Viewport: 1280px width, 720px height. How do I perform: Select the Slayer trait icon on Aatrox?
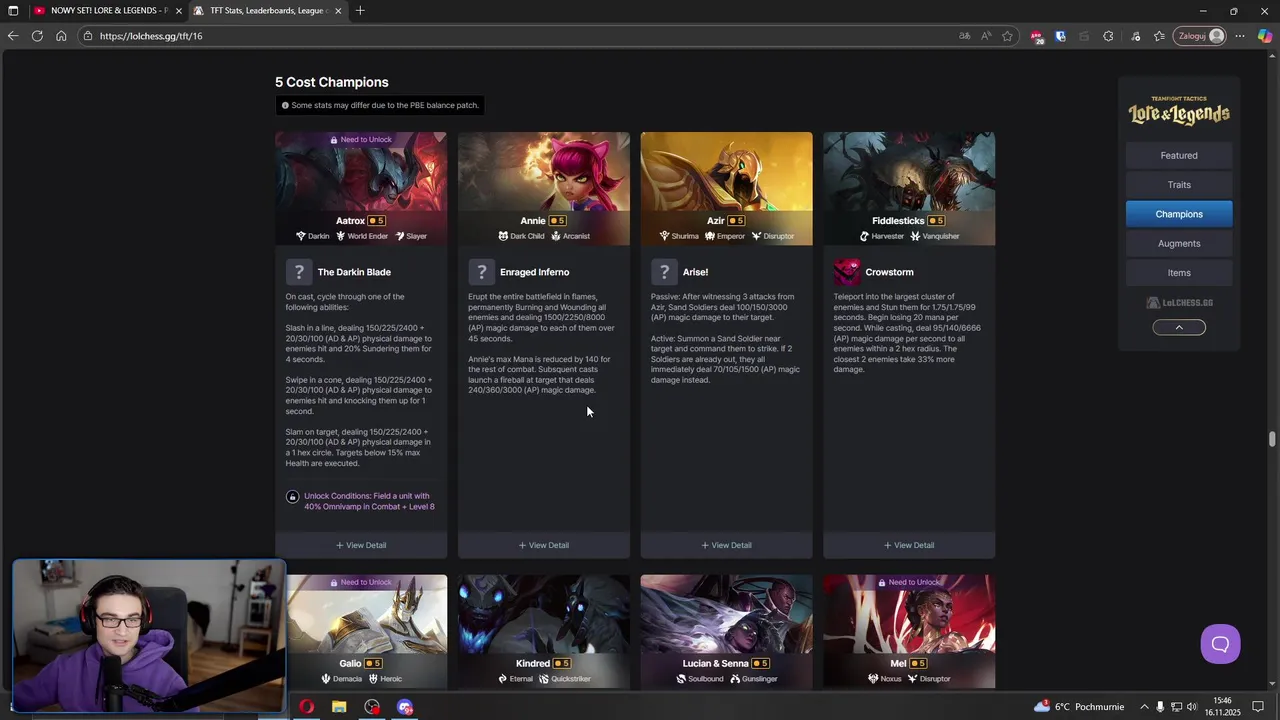[399, 236]
